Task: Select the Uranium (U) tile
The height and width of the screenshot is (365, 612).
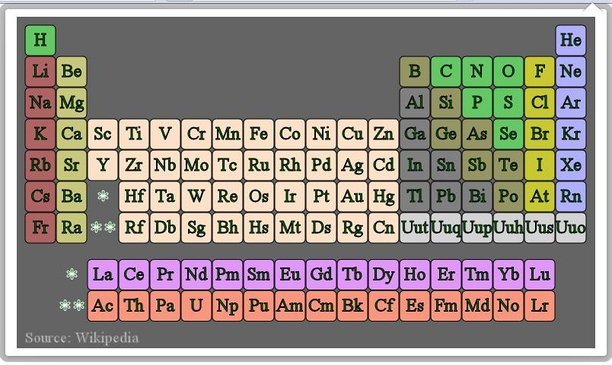Action: pyautogui.click(x=196, y=306)
